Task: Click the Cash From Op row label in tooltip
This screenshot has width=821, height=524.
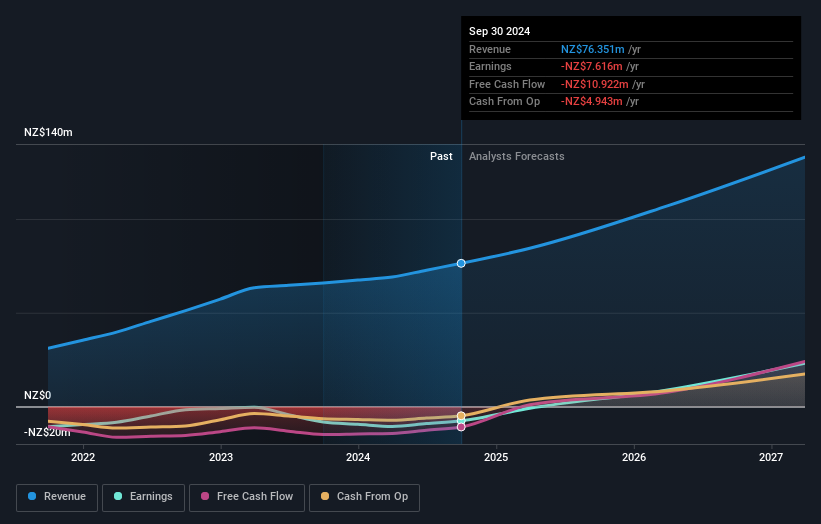Action: 504,102
